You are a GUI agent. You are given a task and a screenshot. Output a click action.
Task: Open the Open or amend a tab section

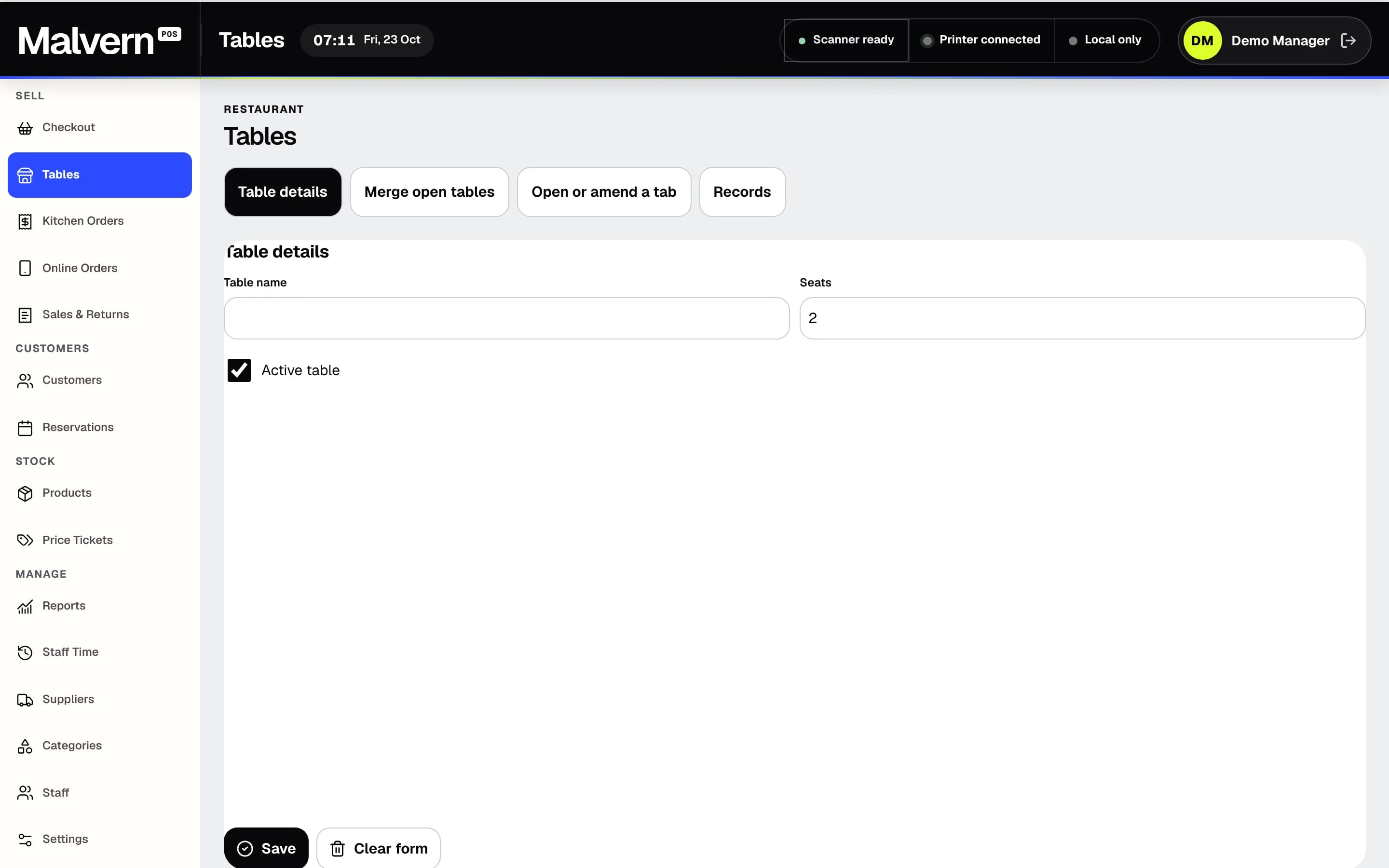pyautogui.click(x=604, y=192)
